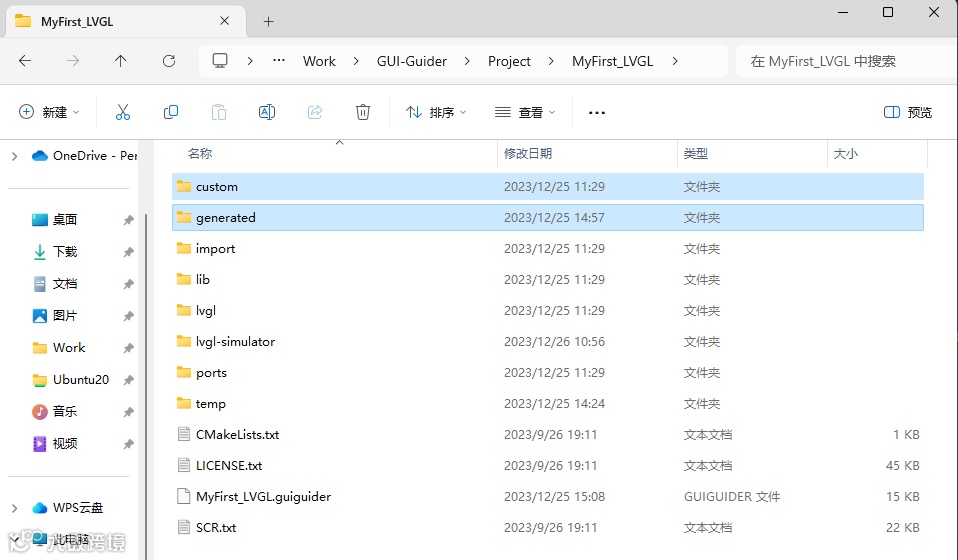Sort by 大小 column header

[846, 153]
